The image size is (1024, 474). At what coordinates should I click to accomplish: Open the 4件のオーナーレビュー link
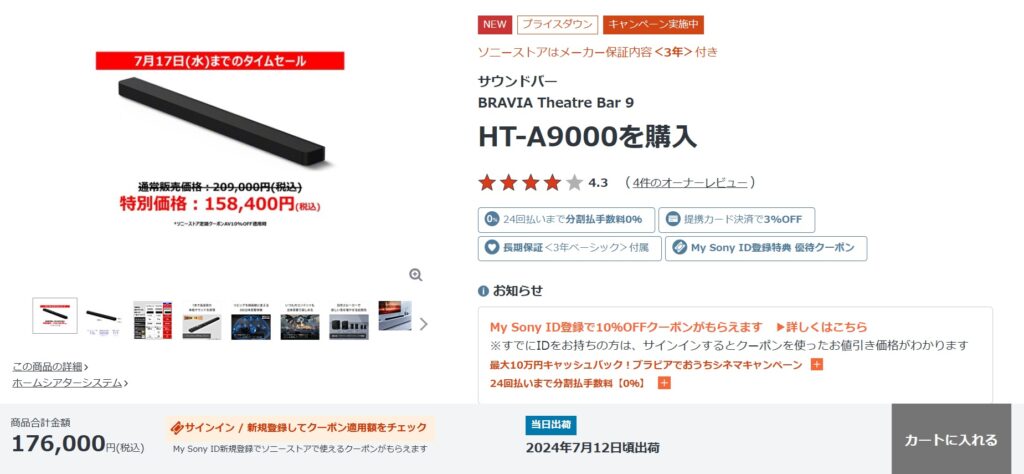tap(690, 183)
